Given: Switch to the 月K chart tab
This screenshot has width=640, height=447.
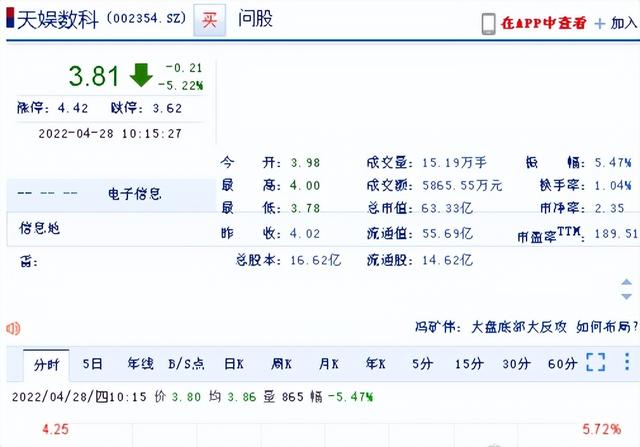Looking at the screenshot, I should 329,363.
